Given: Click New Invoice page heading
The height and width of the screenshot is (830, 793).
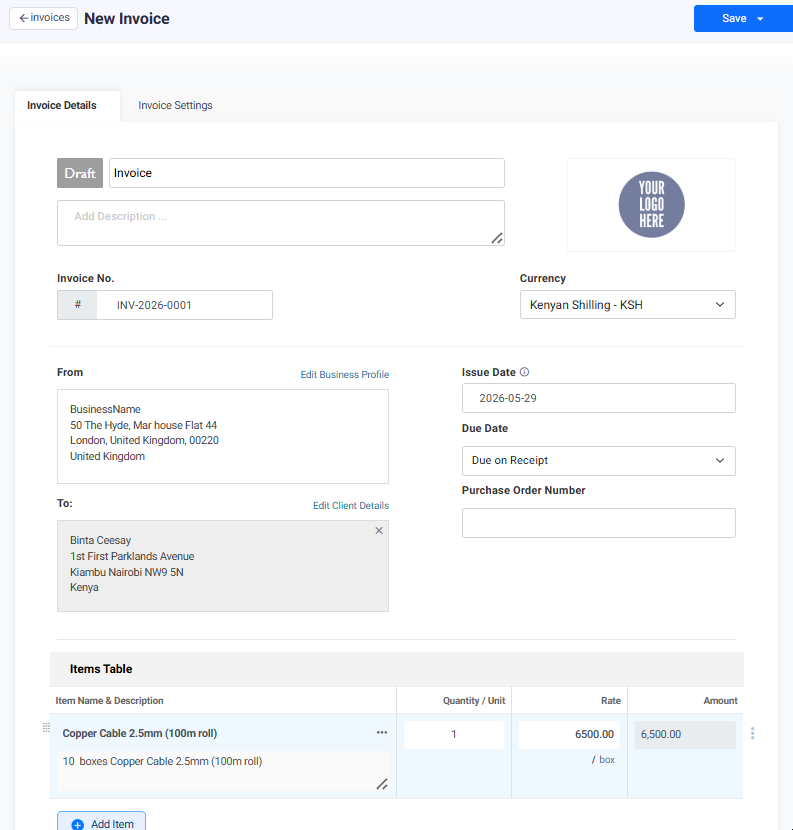Looking at the screenshot, I should 127,19.
